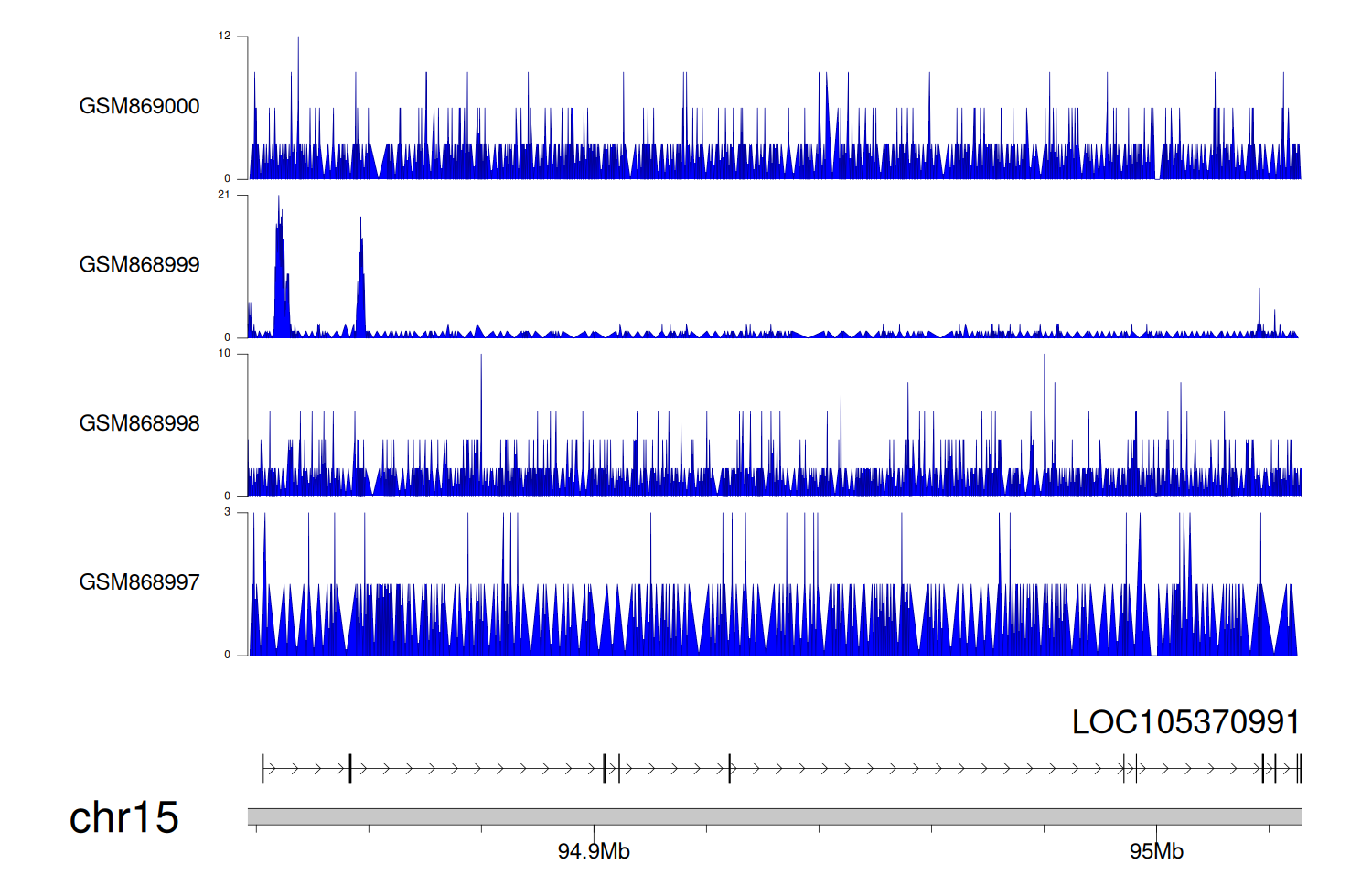Click the GSM868998 track name
This screenshot has height=896, width=1372.
click(139, 423)
